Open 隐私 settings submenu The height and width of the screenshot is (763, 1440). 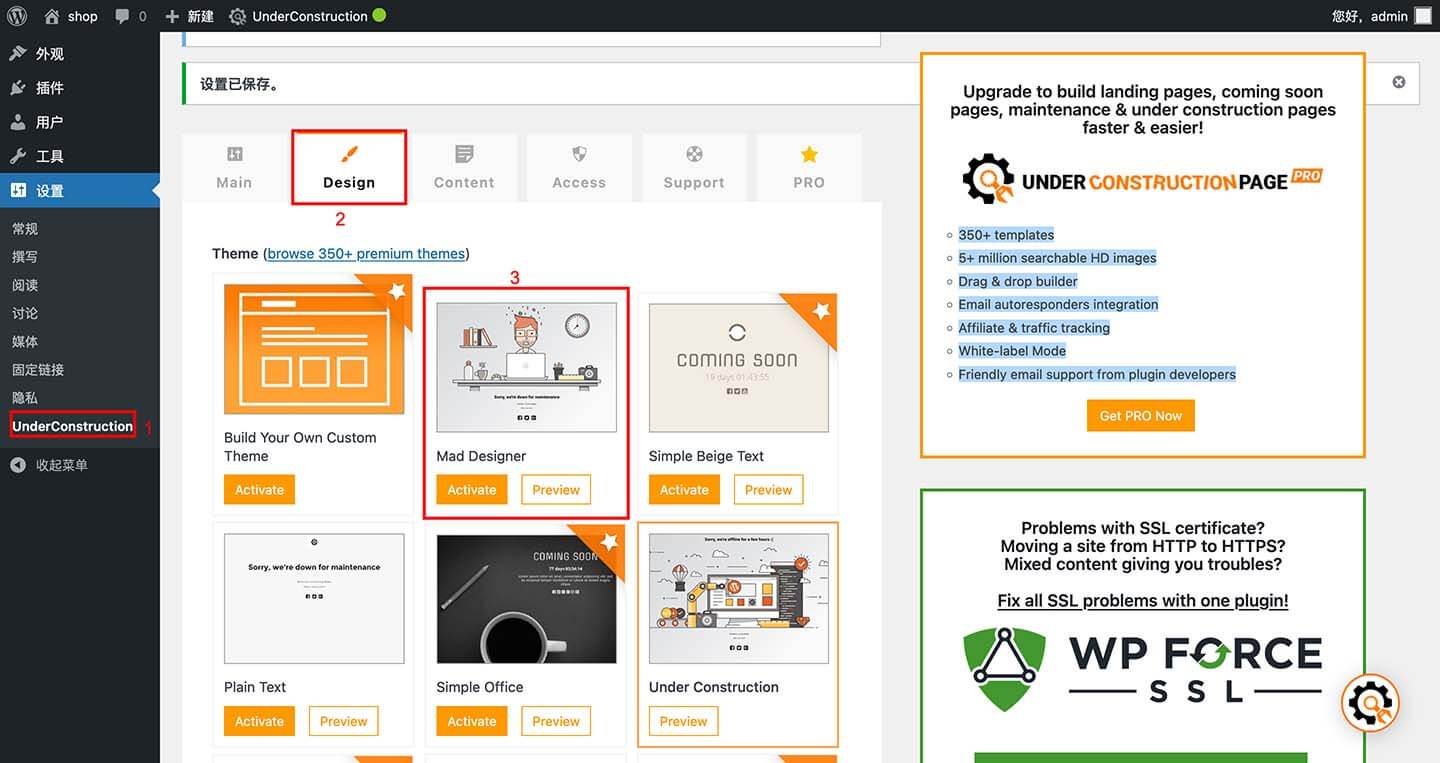25,397
